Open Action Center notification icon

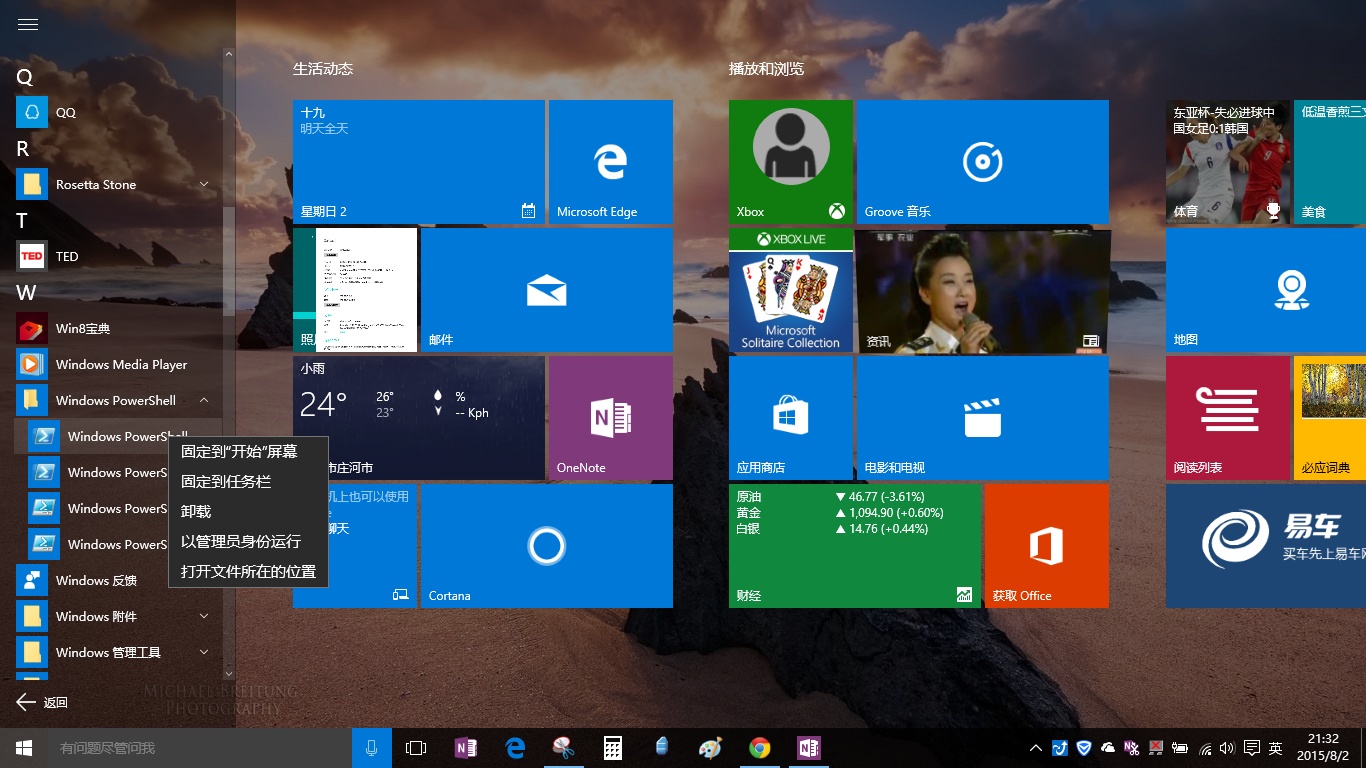tap(1251, 748)
